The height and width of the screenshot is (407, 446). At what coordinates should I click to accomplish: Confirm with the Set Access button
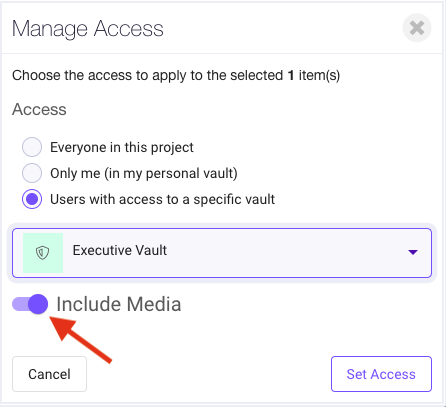point(381,374)
